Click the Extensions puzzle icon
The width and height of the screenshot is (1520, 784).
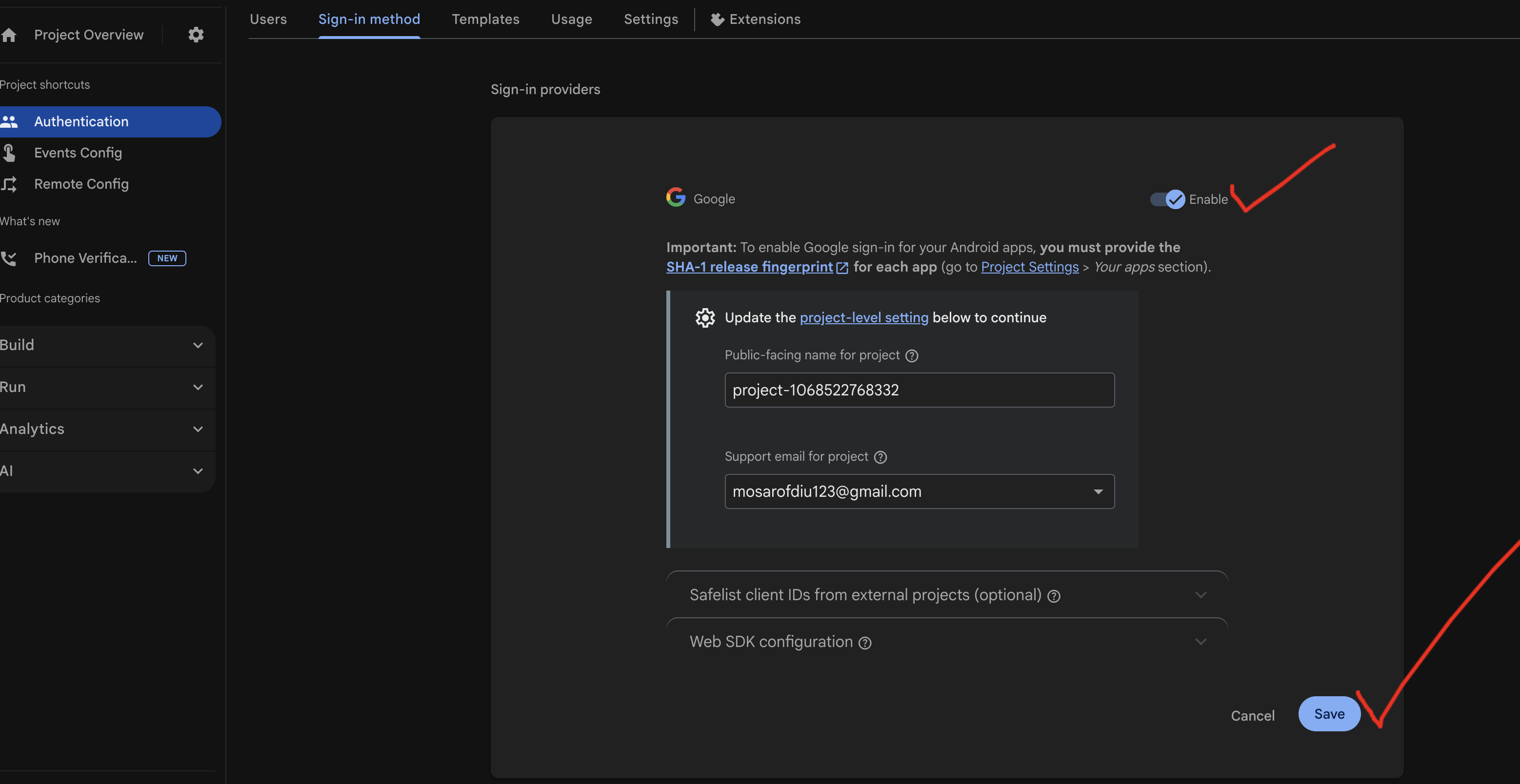(717, 20)
